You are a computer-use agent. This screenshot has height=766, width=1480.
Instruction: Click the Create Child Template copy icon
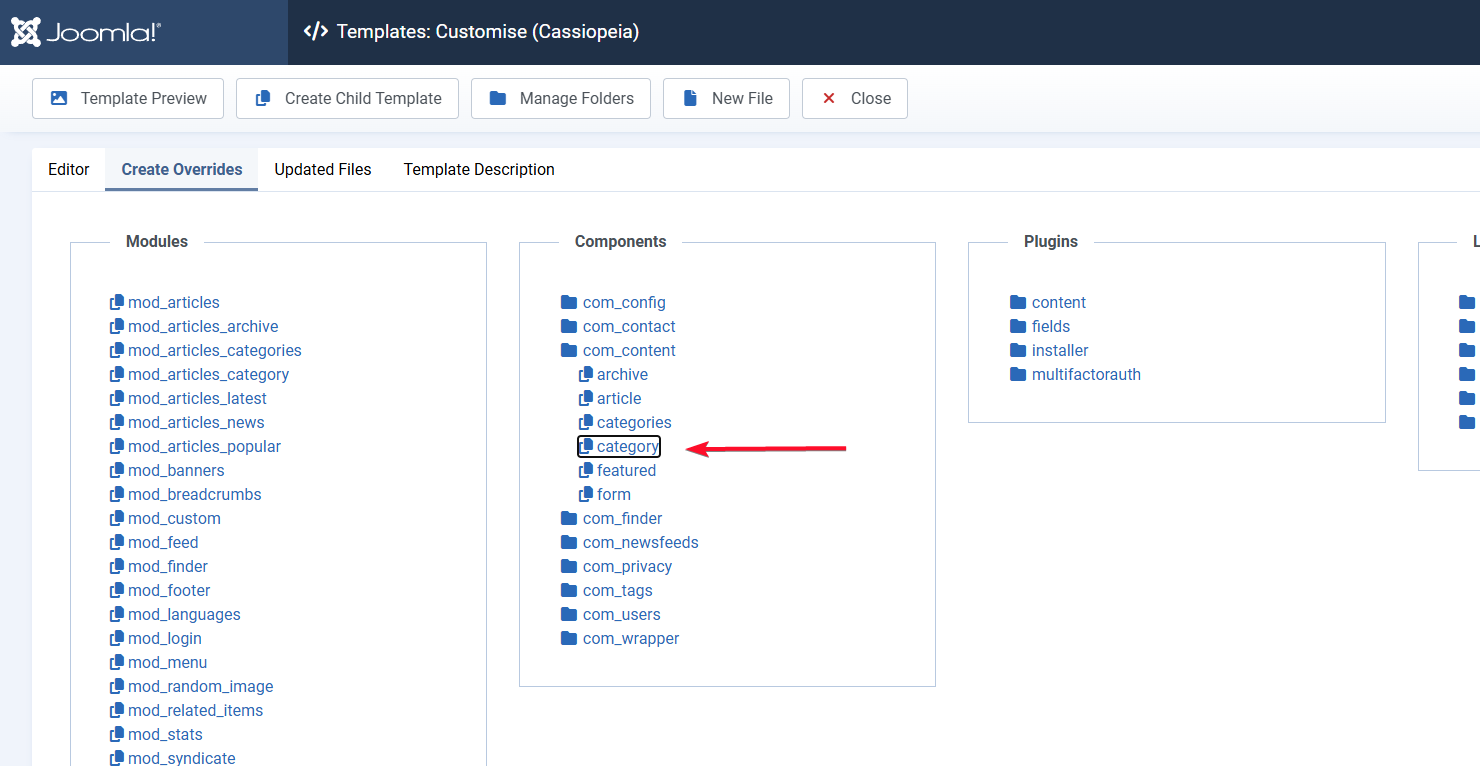point(263,98)
